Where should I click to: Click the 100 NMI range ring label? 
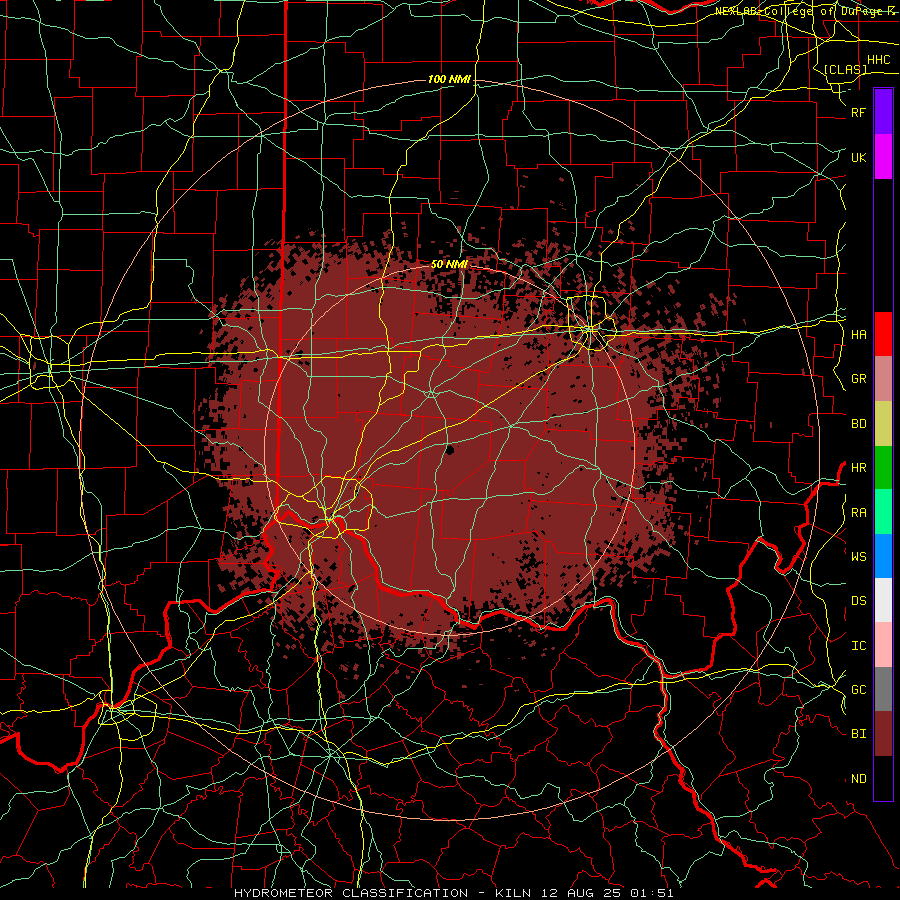click(x=449, y=79)
